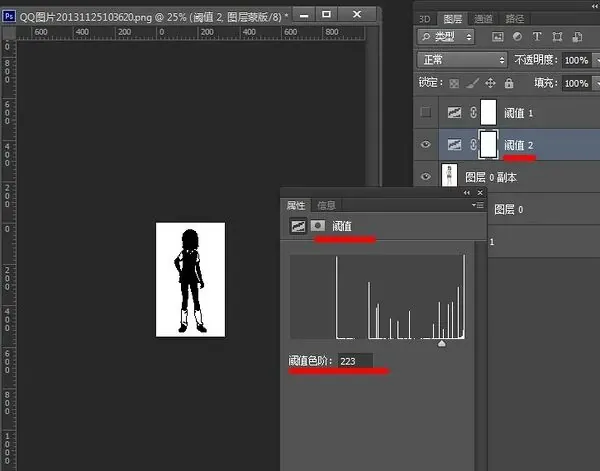Open the blend mode 正常 dropdown
This screenshot has height=471, width=600.
click(462, 60)
